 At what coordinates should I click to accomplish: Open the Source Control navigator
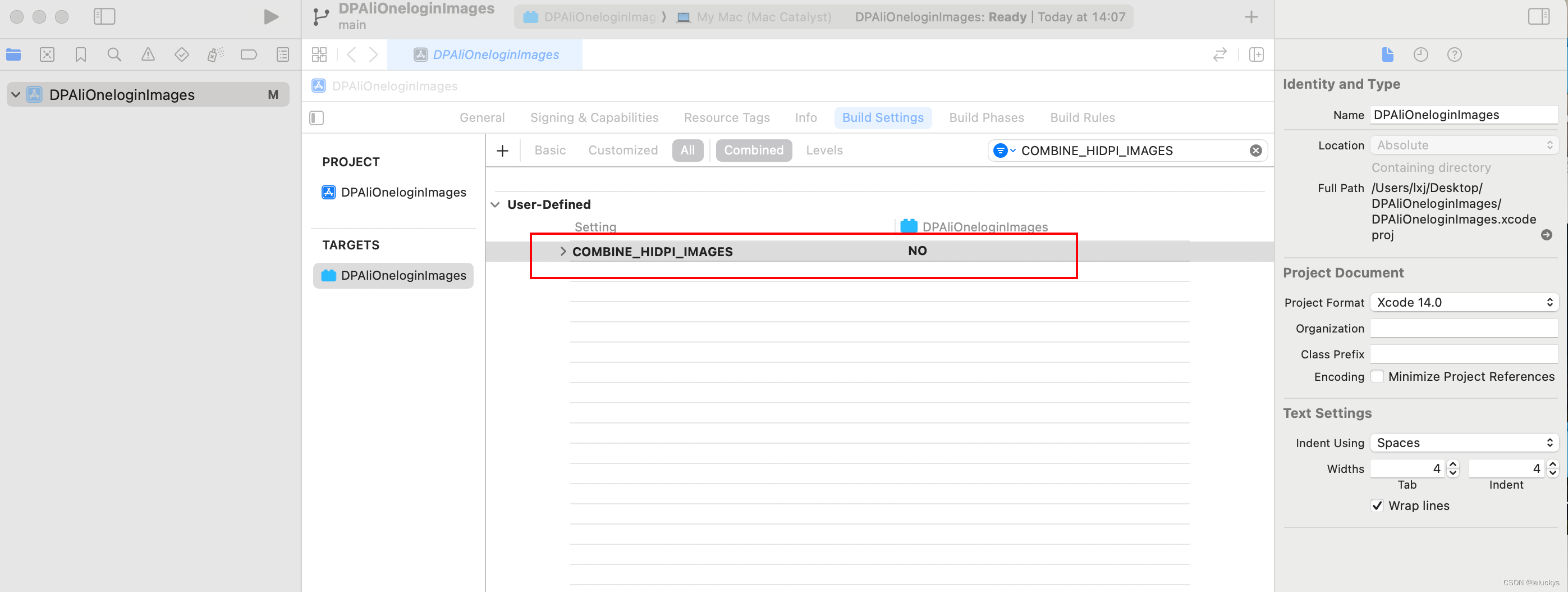click(47, 55)
